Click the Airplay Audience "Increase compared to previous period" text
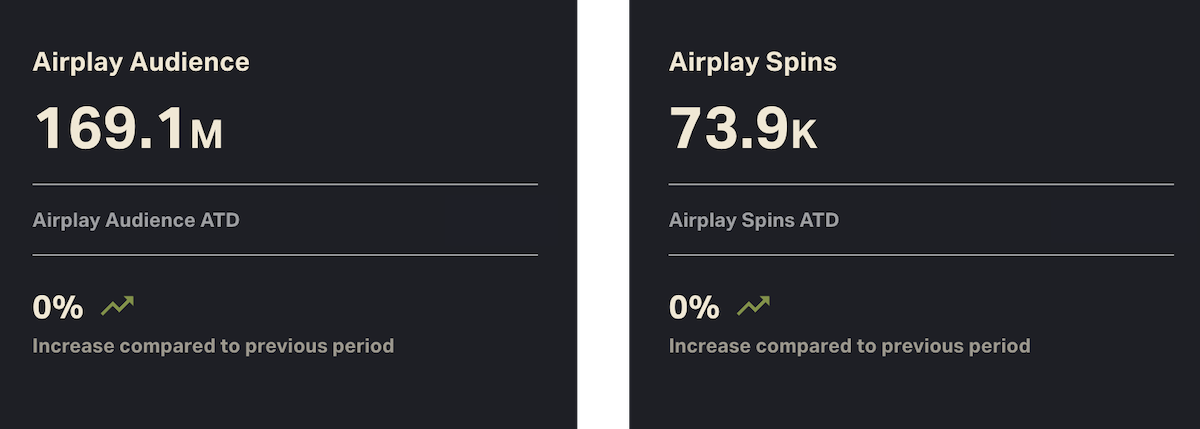 213,347
